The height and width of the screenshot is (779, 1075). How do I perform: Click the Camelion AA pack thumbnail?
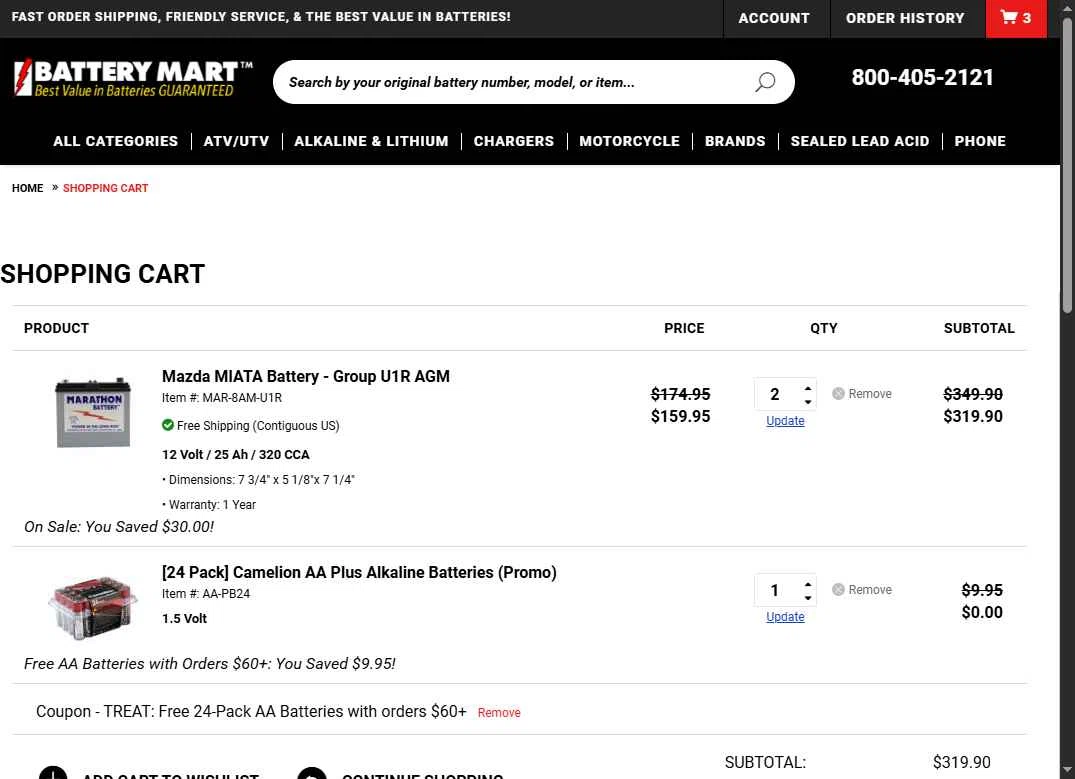93,608
